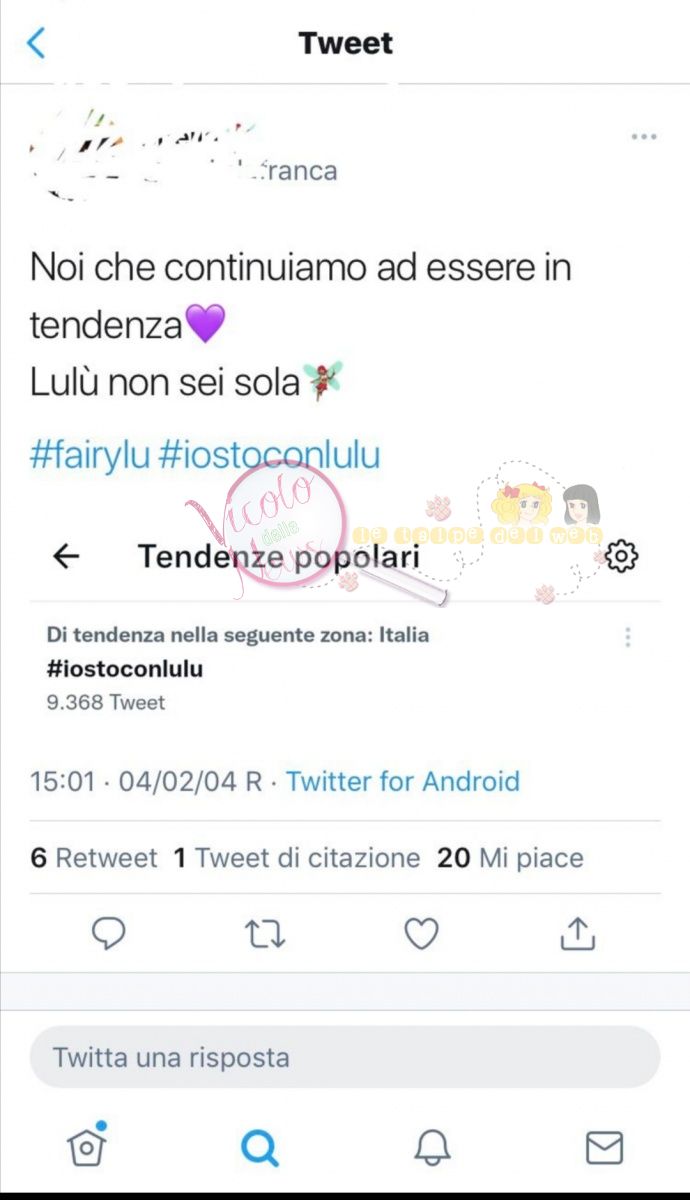Focus the Twitta una risposta field
The height and width of the screenshot is (1200, 690).
coord(345,1057)
